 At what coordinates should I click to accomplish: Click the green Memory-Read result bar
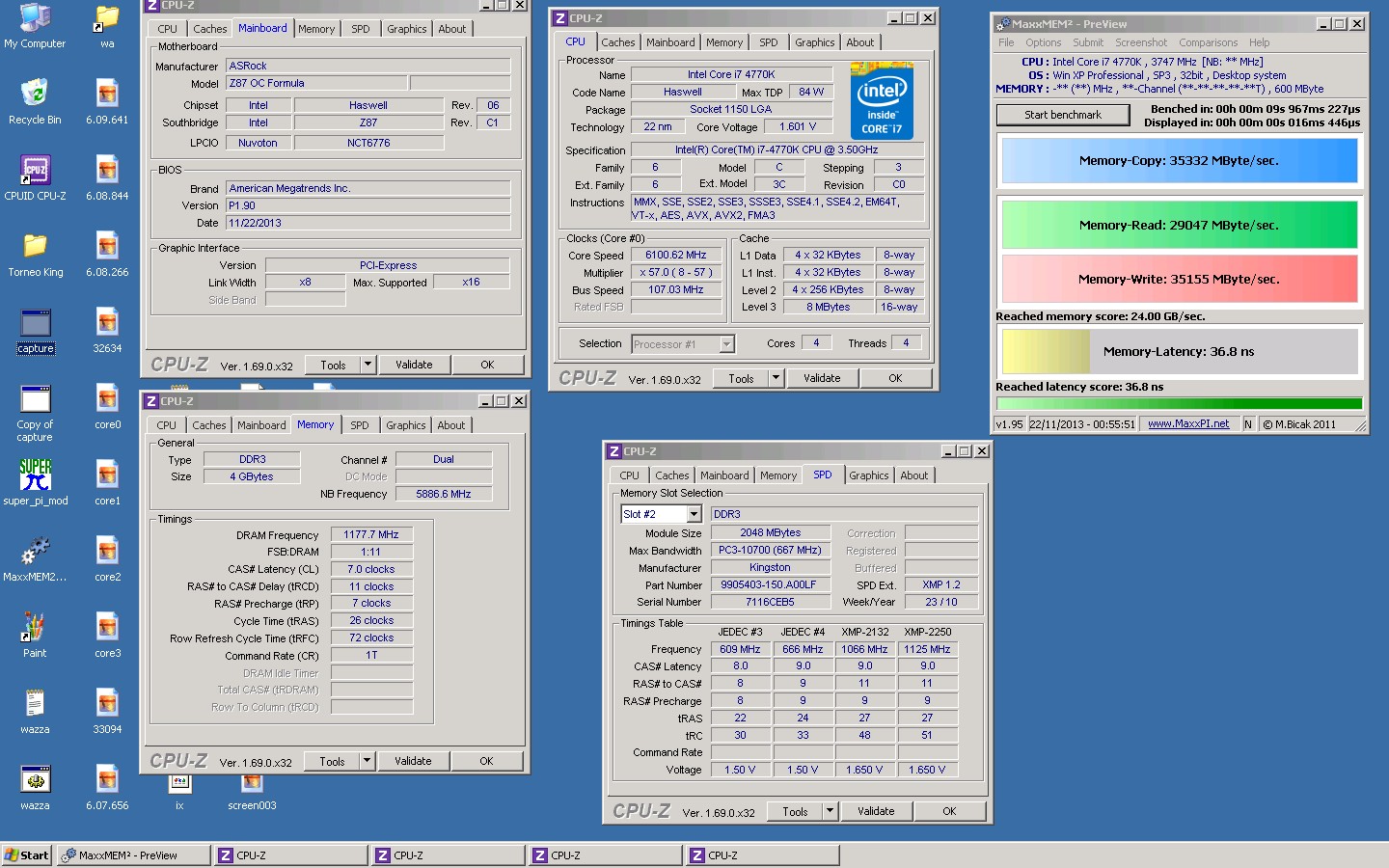pos(1179,225)
